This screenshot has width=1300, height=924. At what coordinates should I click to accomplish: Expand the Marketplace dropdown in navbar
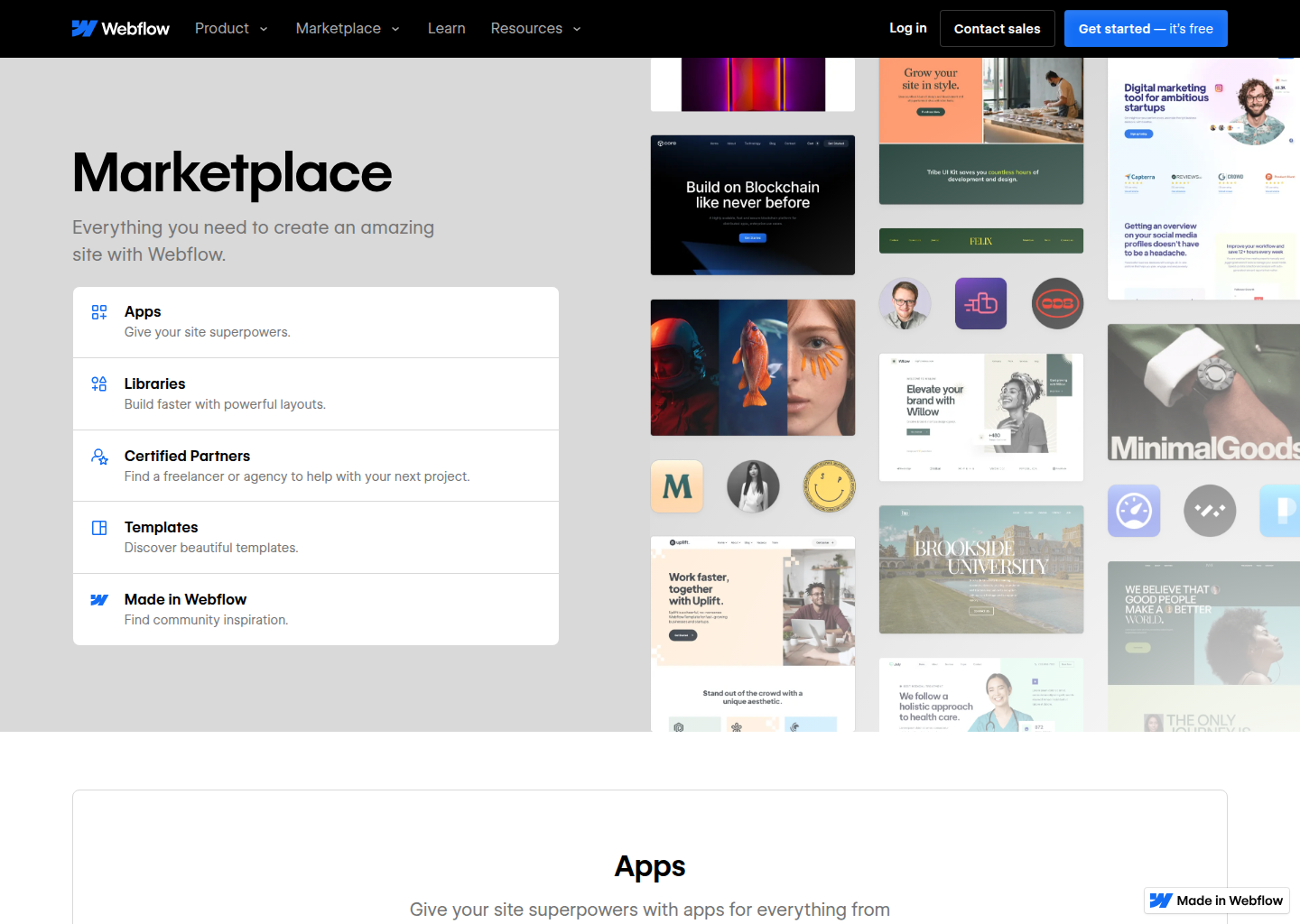pyautogui.click(x=348, y=29)
